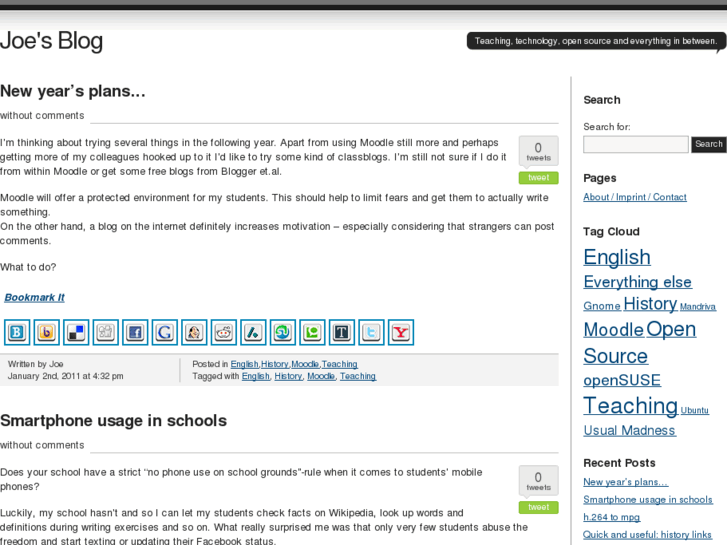The height and width of the screenshot is (545, 727).
Task: Open the tweet counter of Smartphone usage post
Action: point(538,481)
